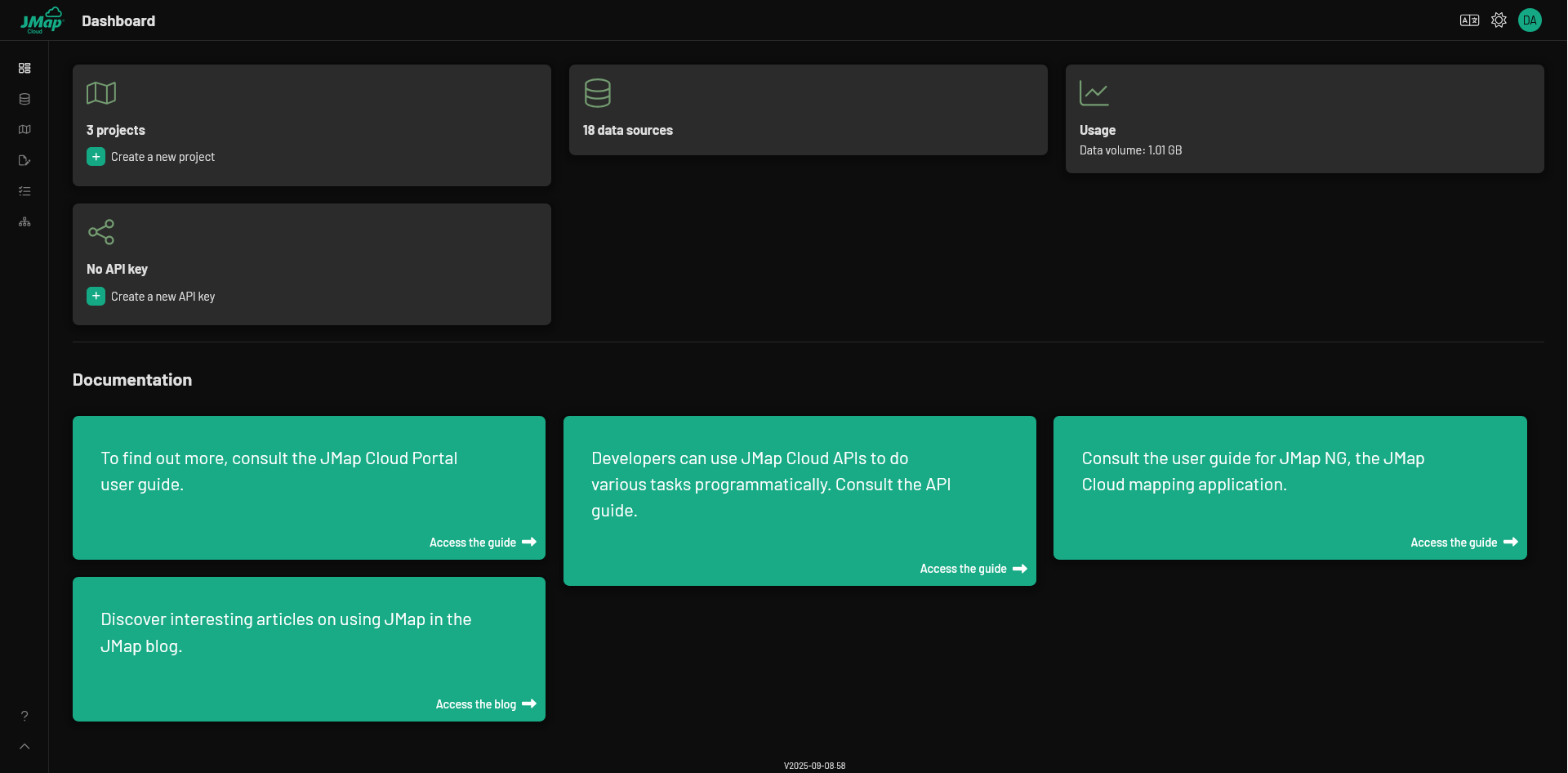
Task: Click the document edit icon in sidebar
Action: (x=24, y=161)
